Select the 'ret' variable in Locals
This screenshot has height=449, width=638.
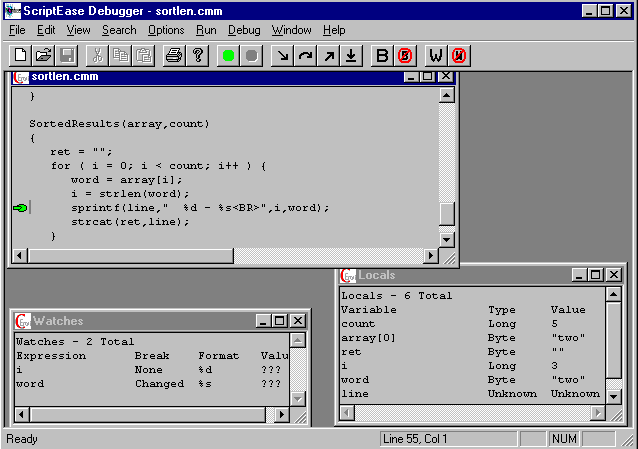point(473,352)
